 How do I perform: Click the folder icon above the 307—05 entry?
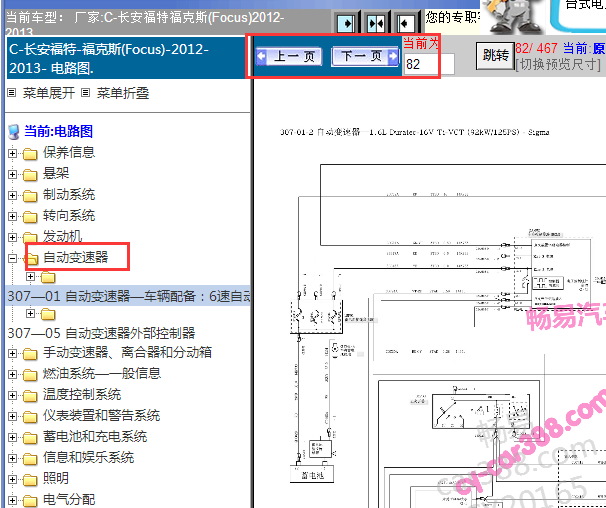click(x=48, y=314)
